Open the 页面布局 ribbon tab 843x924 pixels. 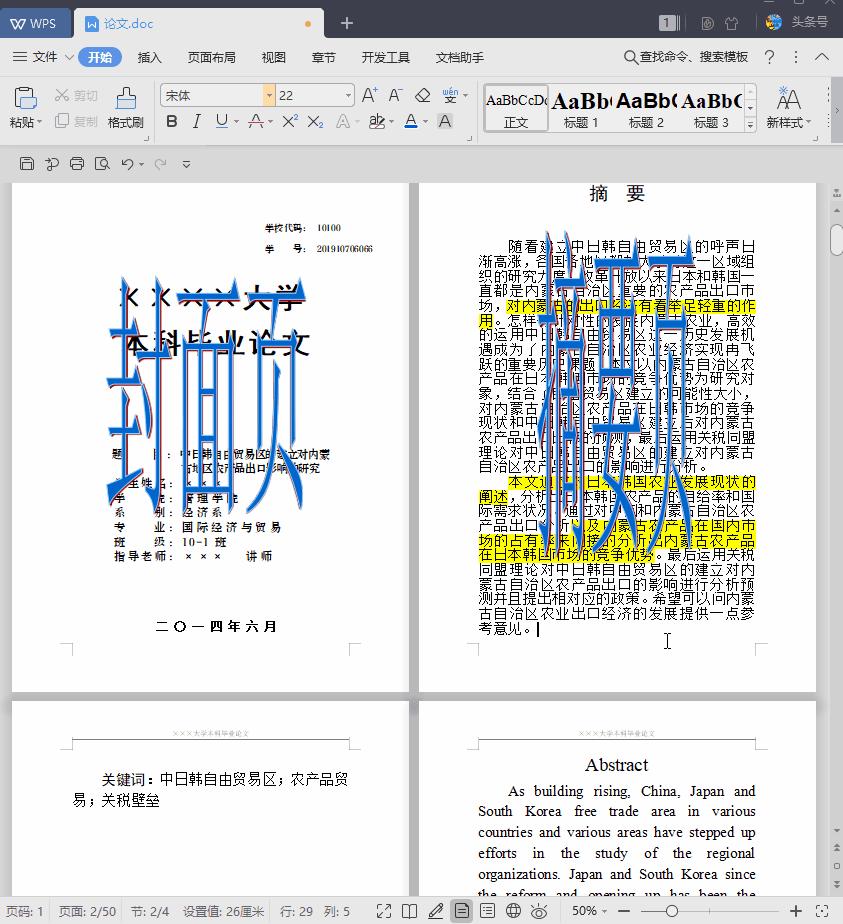pos(212,57)
